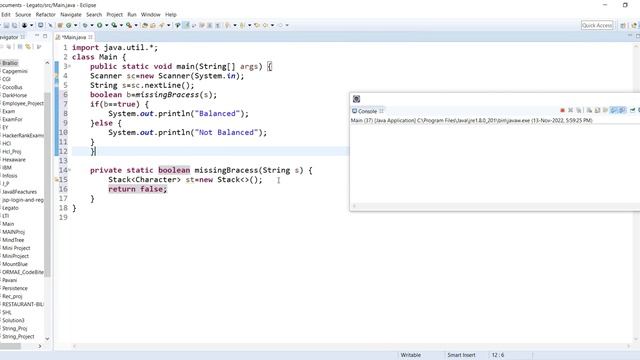Close the Main.java editor tab
The image size is (640, 360).
pyautogui.click(x=90, y=37)
